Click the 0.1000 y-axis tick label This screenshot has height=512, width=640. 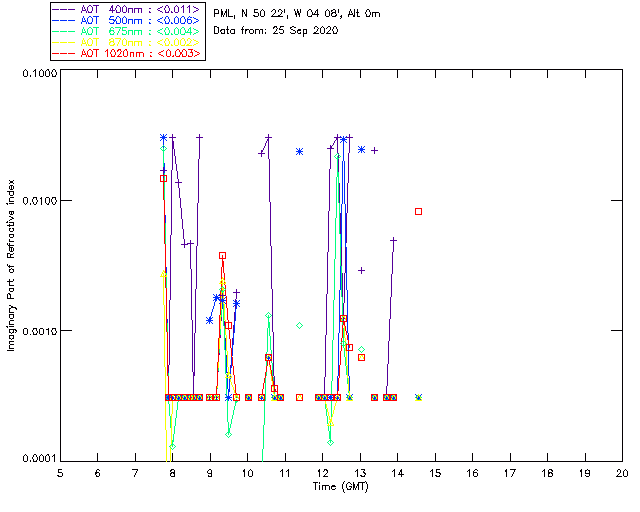point(37,75)
